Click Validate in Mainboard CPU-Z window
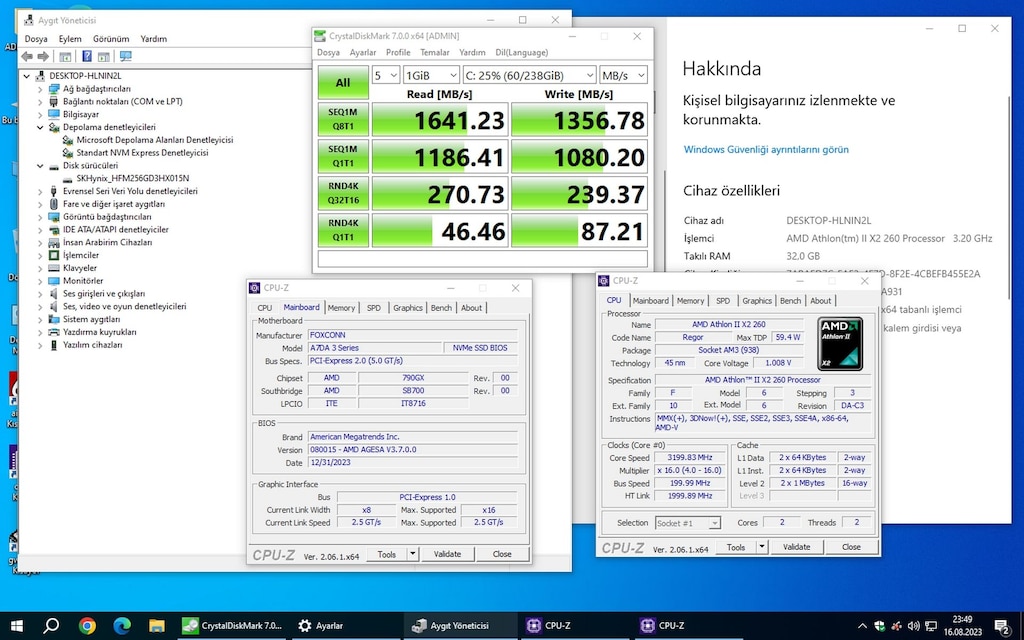The width and height of the screenshot is (1024, 640). [447, 554]
